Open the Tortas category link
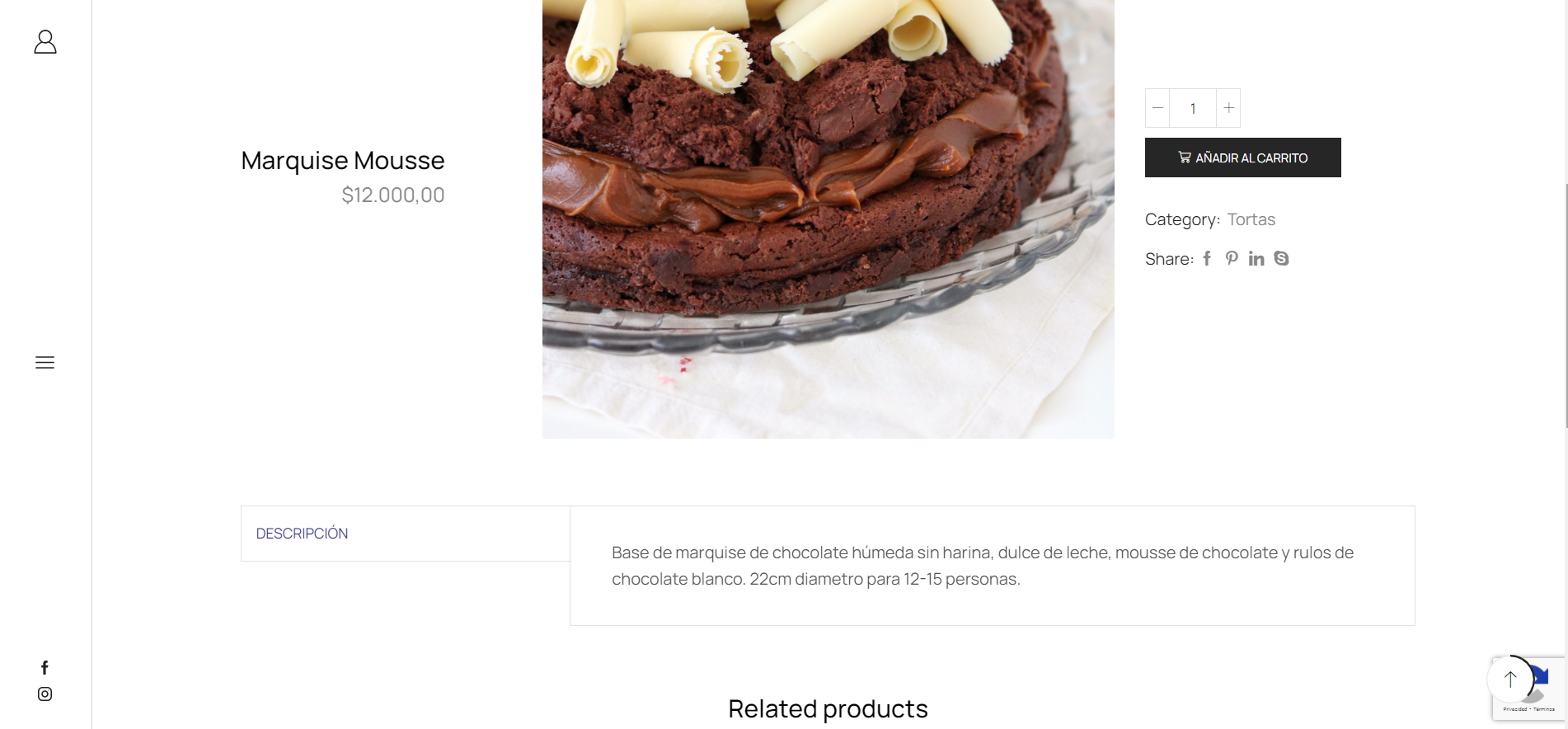1568x729 pixels. click(x=1251, y=219)
